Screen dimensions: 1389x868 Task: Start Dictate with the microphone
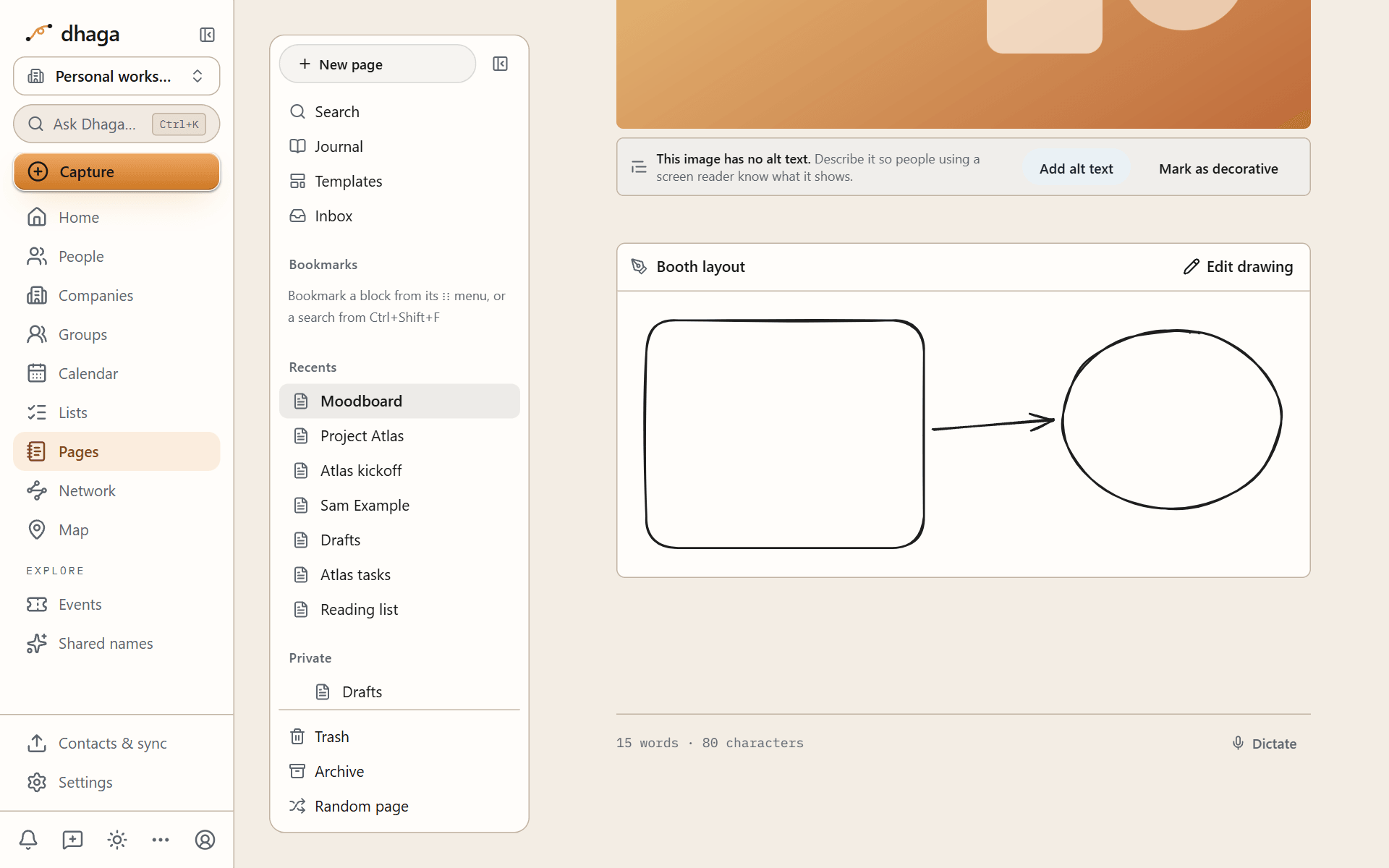[x=1264, y=743]
